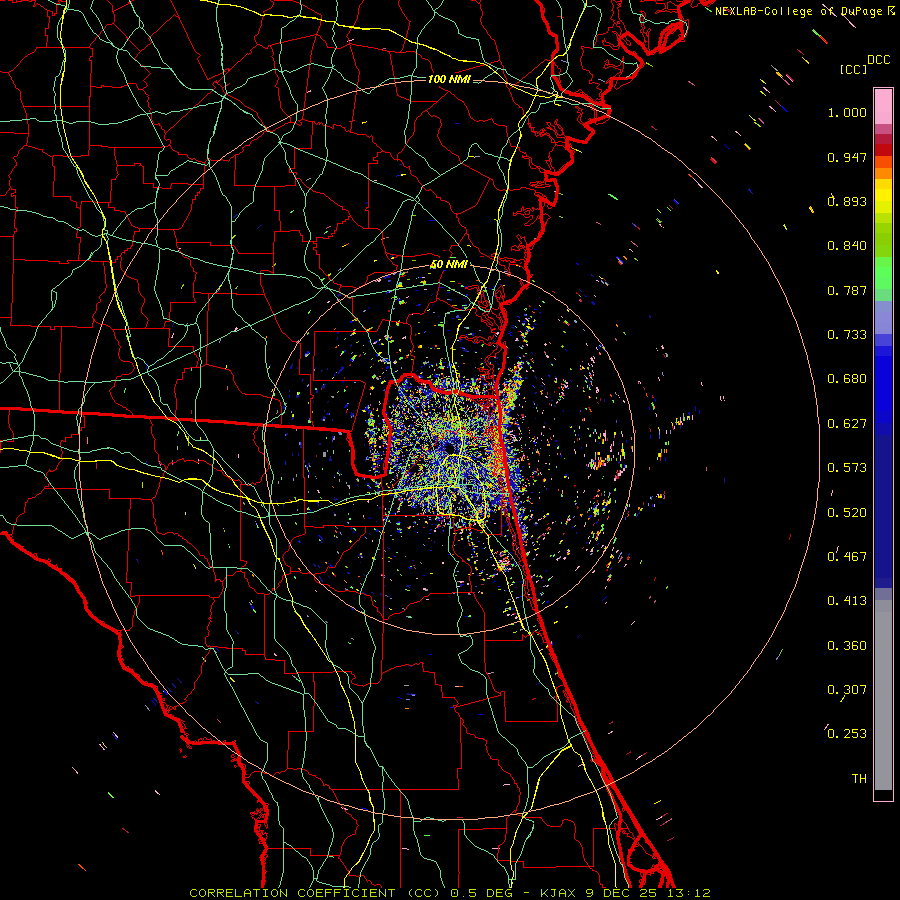900x900 pixels.
Task: Click the 0.893 scale value
Action: point(847,201)
